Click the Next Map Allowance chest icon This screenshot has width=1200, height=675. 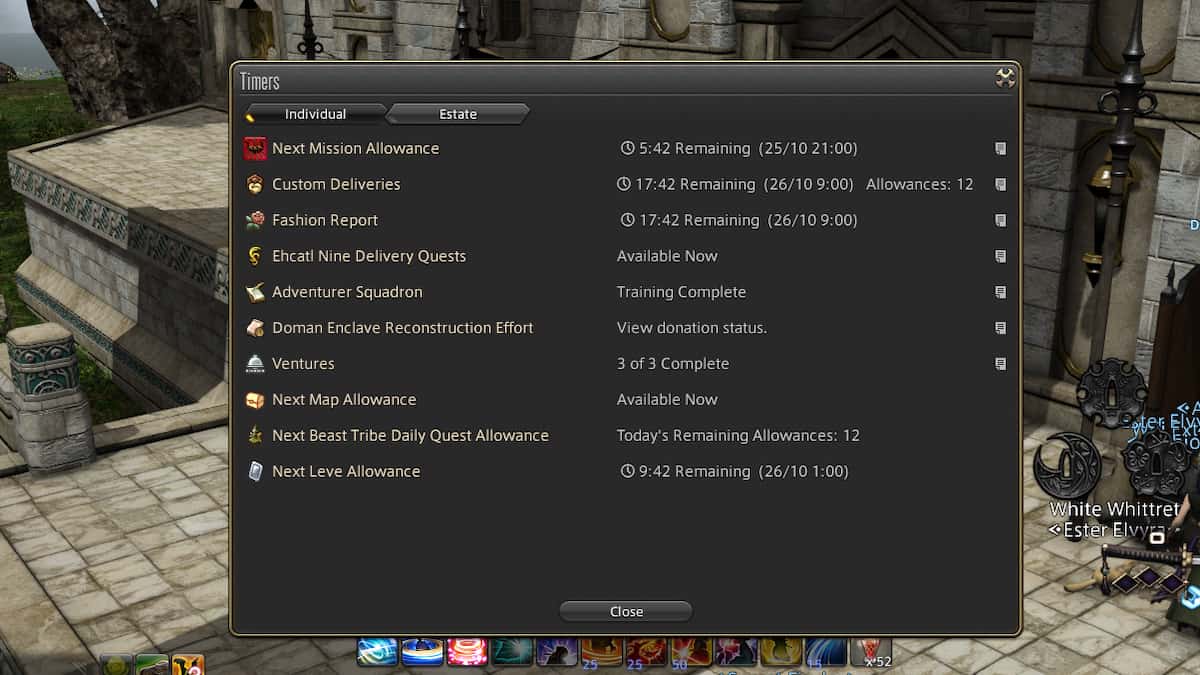(x=255, y=399)
